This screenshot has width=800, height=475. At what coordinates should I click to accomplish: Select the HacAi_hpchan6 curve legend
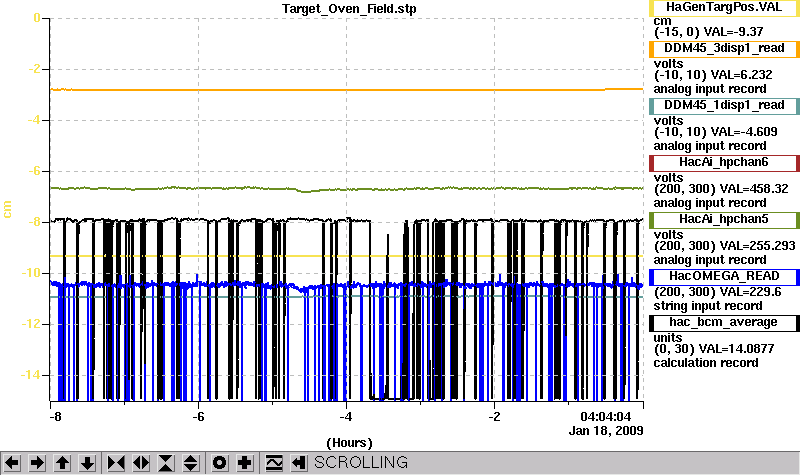click(724, 163)
